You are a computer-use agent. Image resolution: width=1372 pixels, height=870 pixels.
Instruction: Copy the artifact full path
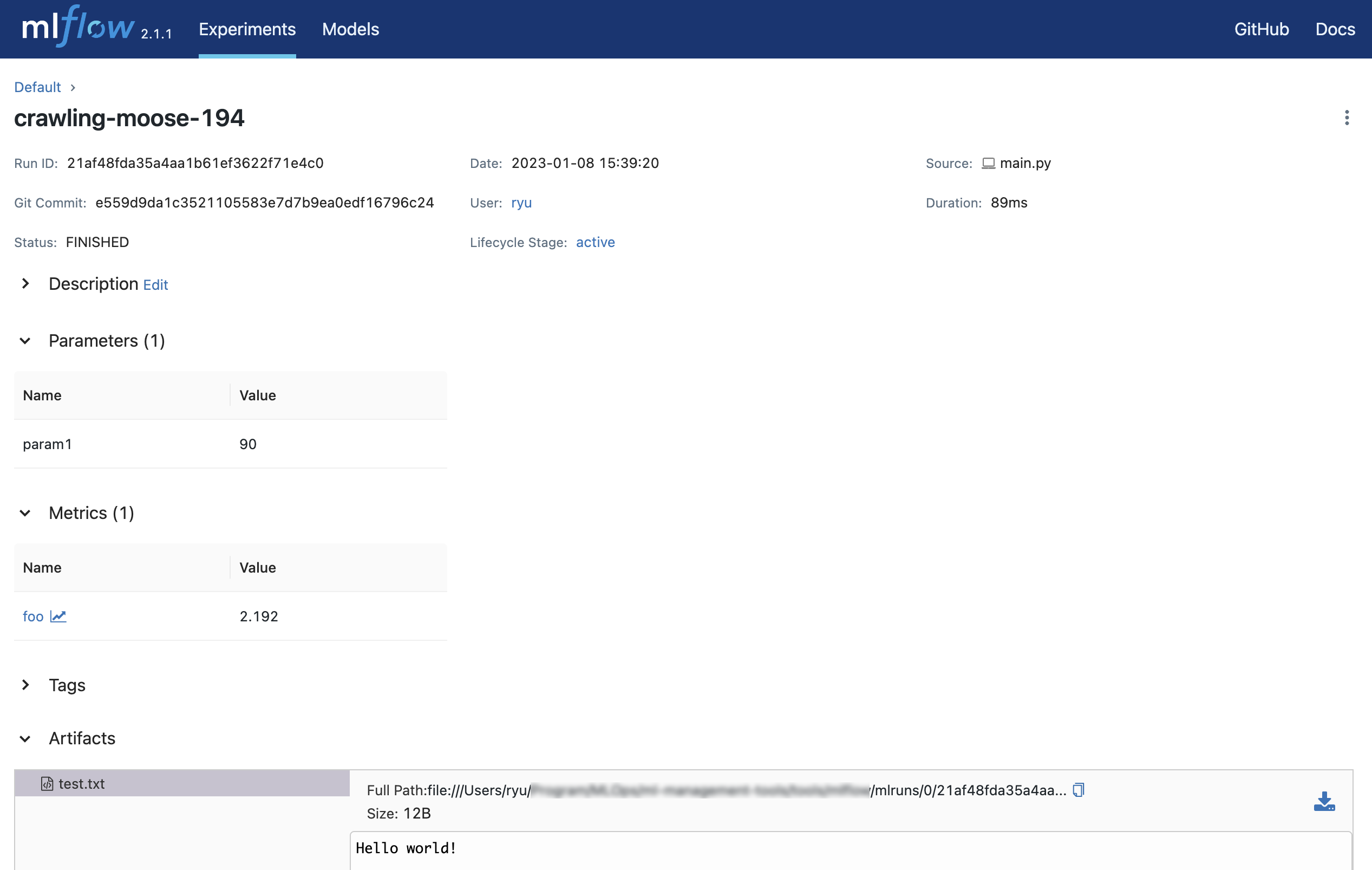coord(1078,790)
